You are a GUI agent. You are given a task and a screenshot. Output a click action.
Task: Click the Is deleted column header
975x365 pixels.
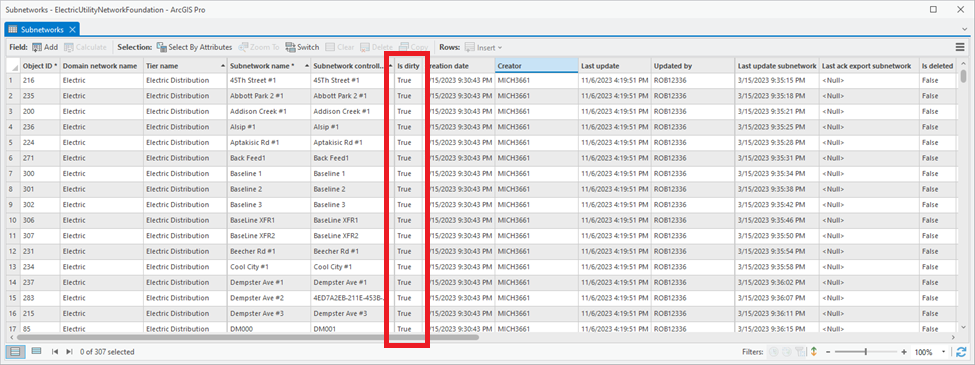tap(938, 65)
